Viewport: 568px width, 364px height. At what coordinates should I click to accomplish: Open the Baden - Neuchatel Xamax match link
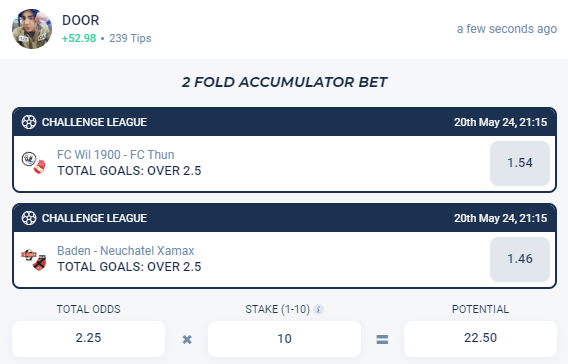[126, 251]
